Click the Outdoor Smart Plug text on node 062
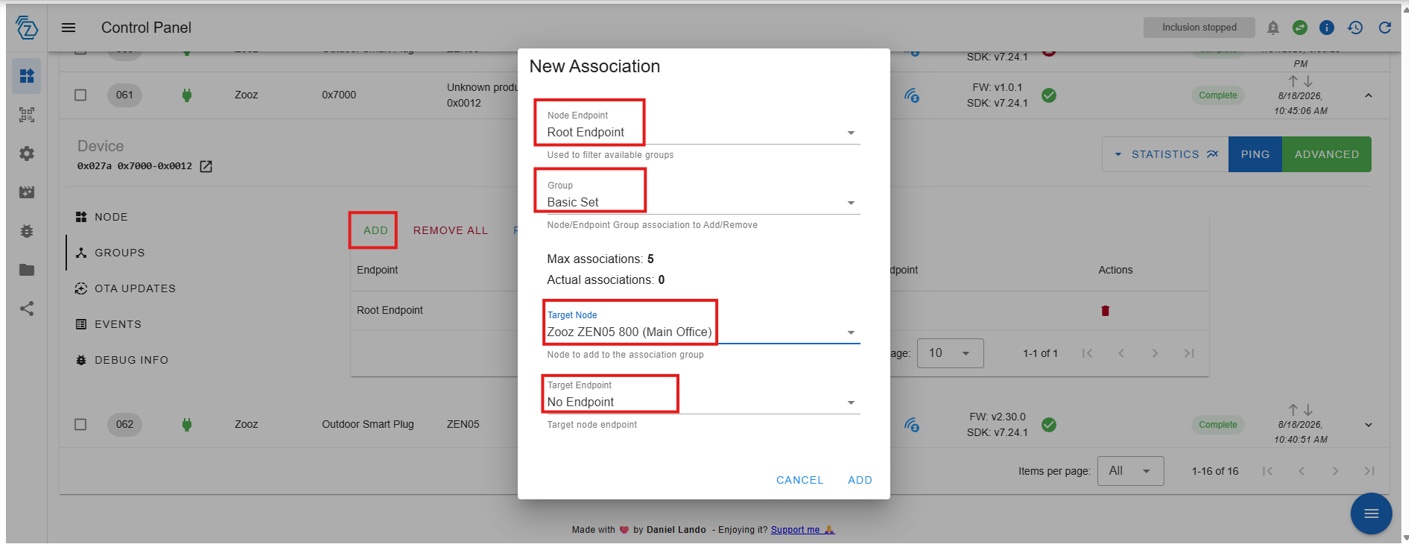The height and width of the screenshot is (548, 1409). tap(367, 424)
